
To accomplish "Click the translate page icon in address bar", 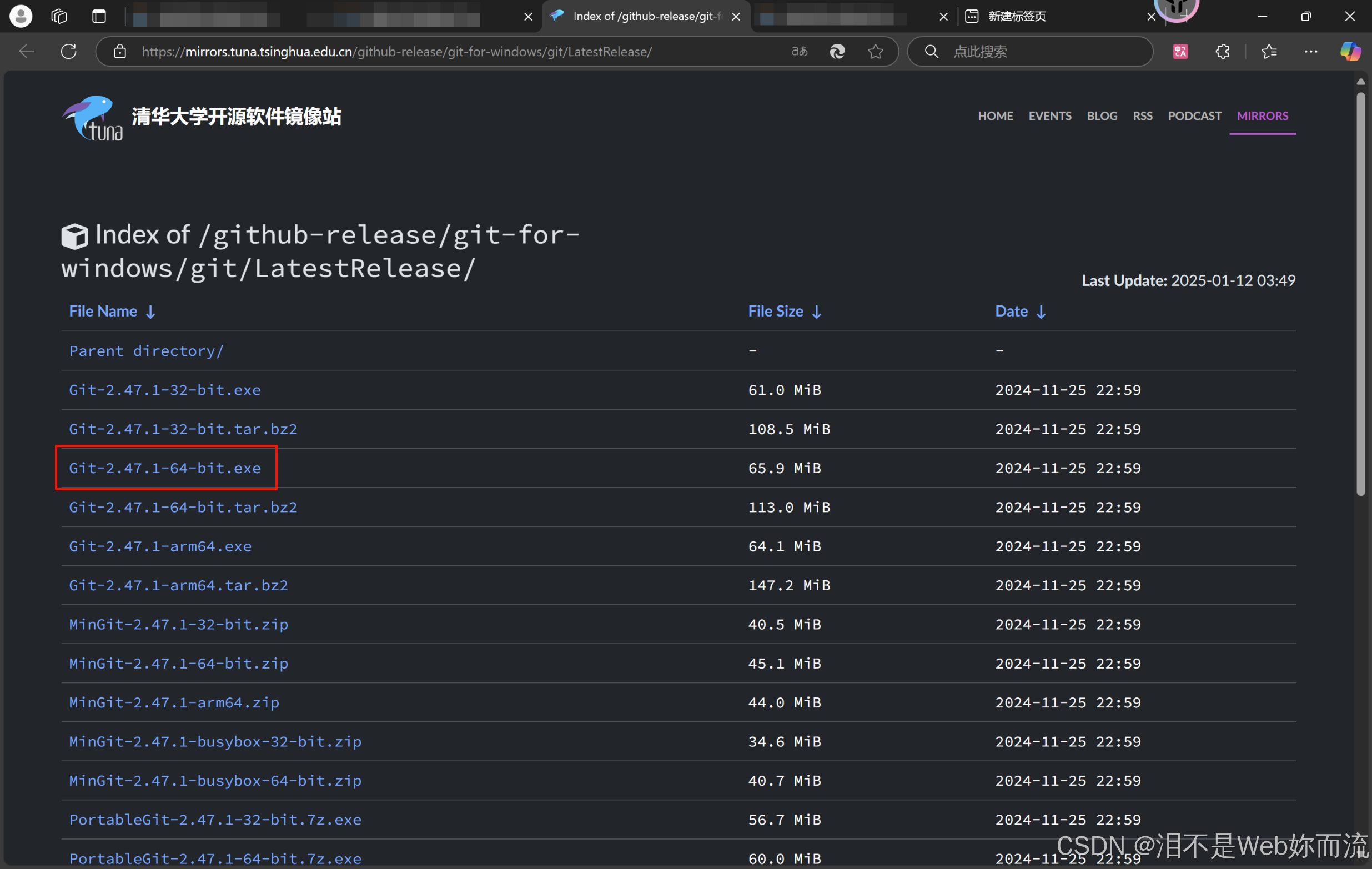I will click(800, 51).
